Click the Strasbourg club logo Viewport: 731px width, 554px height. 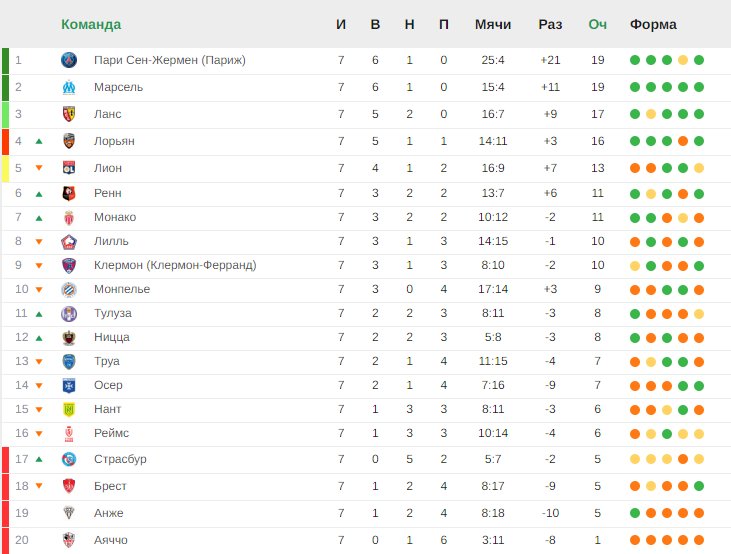click(x=69, y=459)
